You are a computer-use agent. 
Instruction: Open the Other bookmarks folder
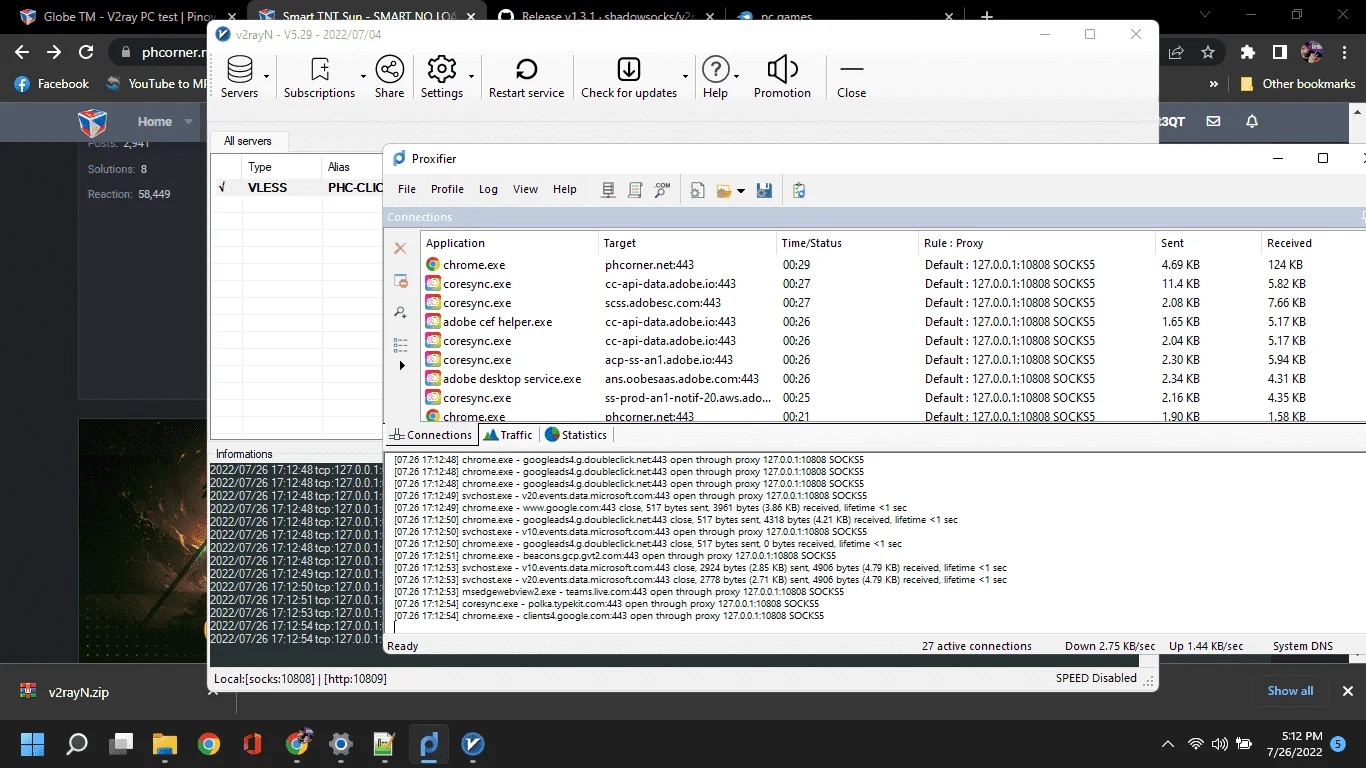1297,84
